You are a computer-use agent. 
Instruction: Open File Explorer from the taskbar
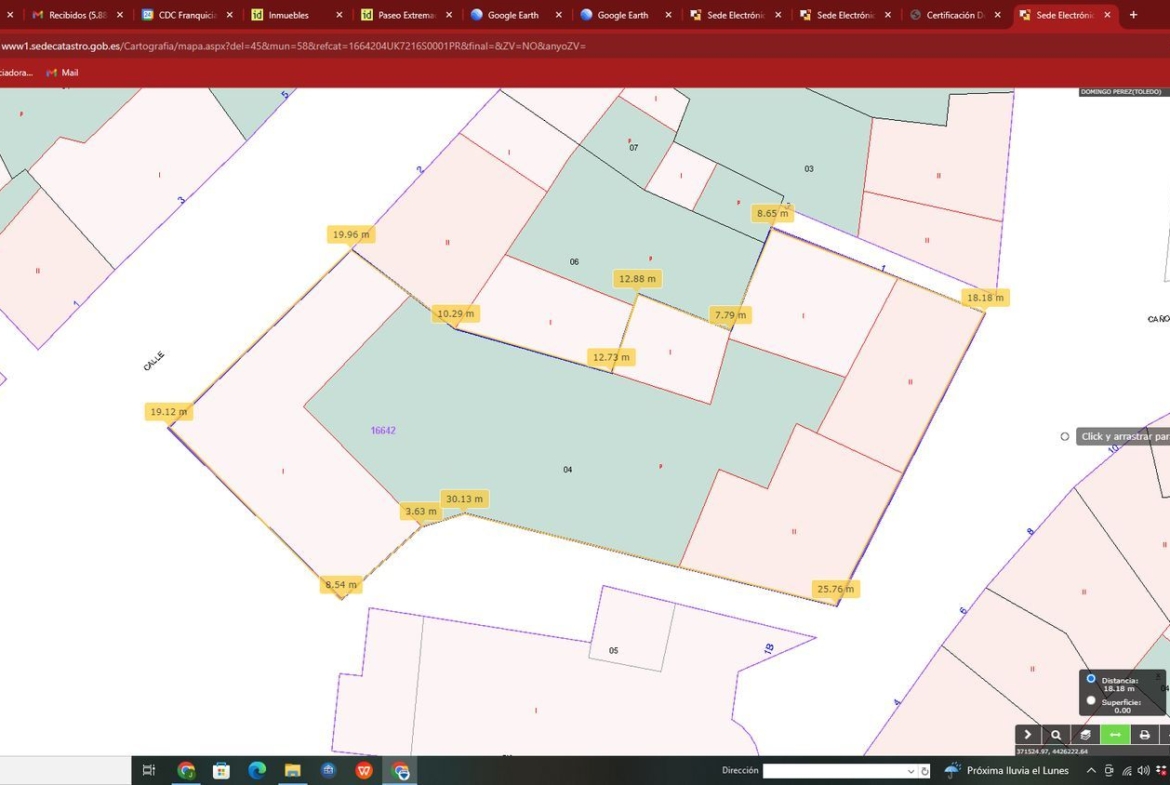pos(292,770)
